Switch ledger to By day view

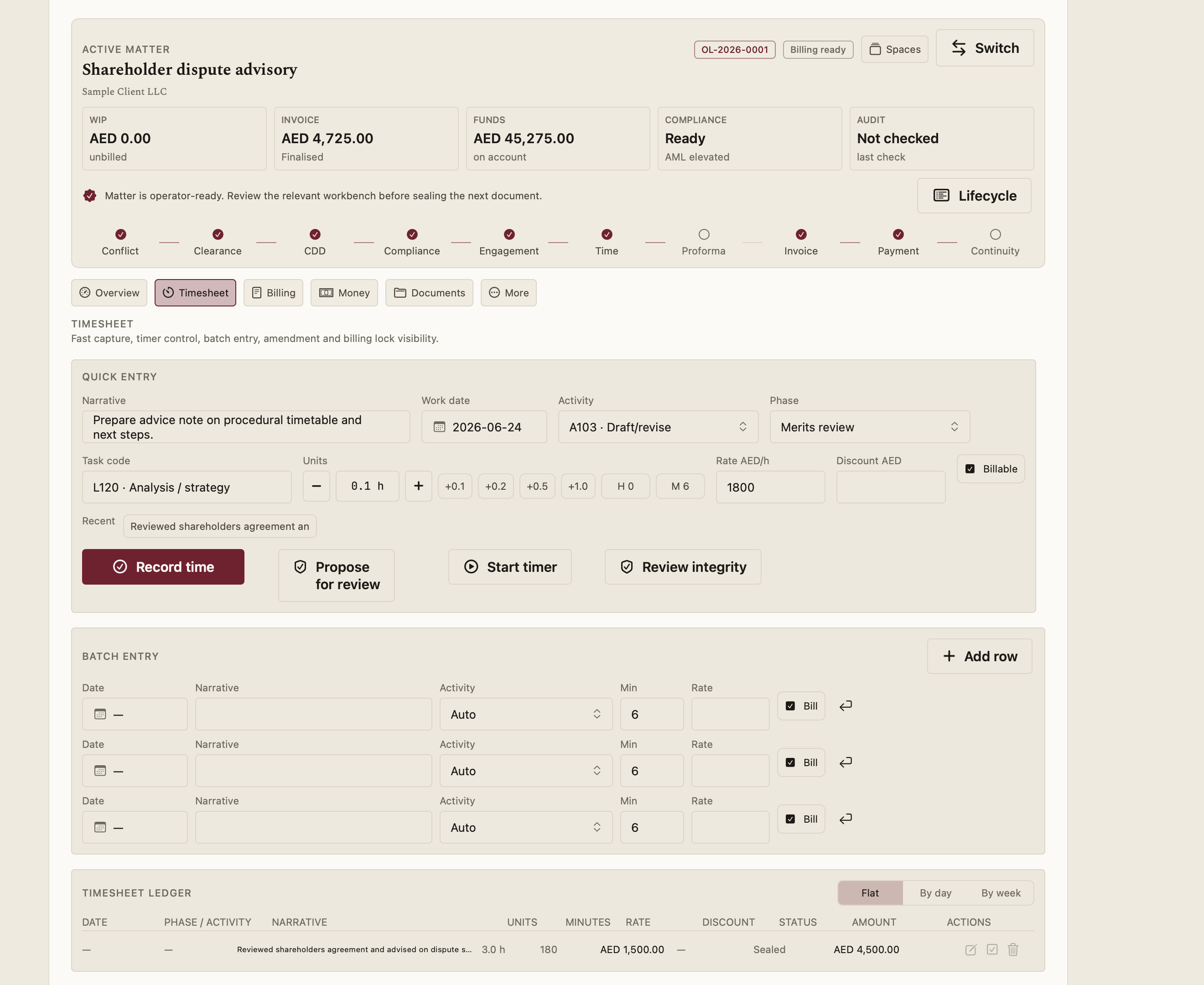pos(936,893)
